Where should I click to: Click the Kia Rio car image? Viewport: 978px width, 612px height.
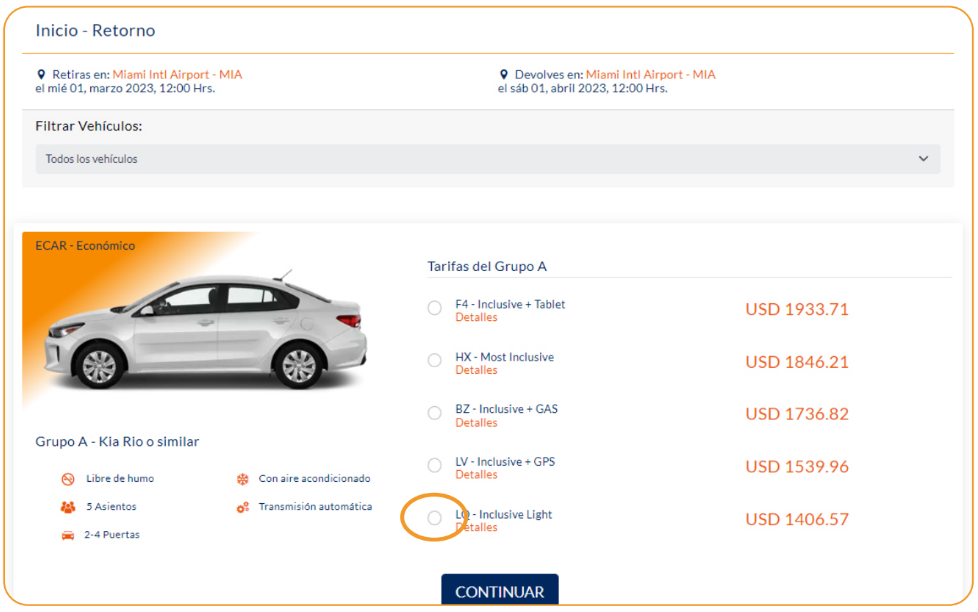tap(205, 330)
